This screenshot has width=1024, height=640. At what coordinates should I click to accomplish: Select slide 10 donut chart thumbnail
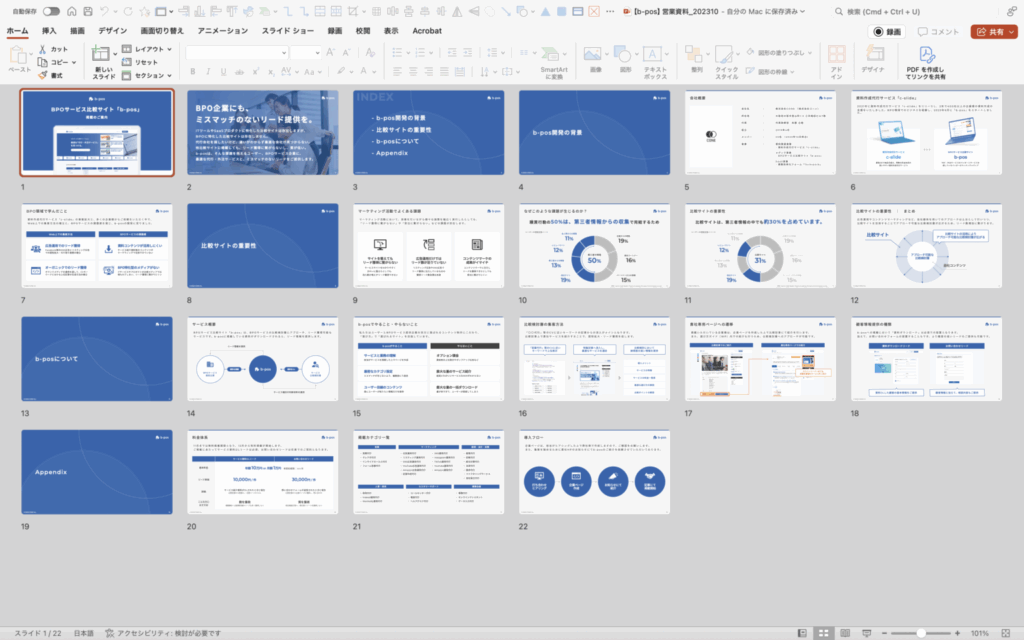(x=594, y=246)
